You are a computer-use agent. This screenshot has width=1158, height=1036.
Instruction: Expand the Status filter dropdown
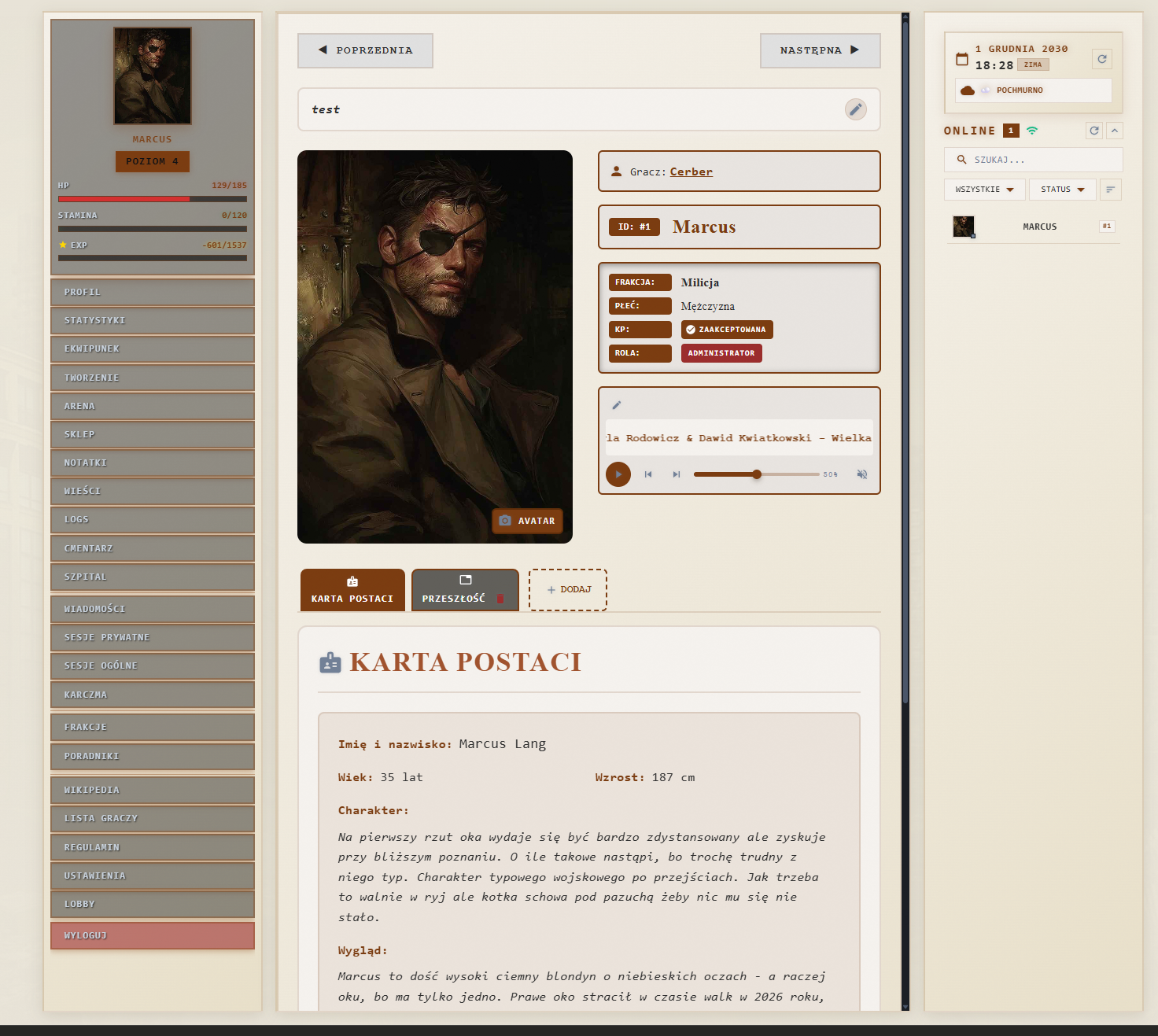1062,190
